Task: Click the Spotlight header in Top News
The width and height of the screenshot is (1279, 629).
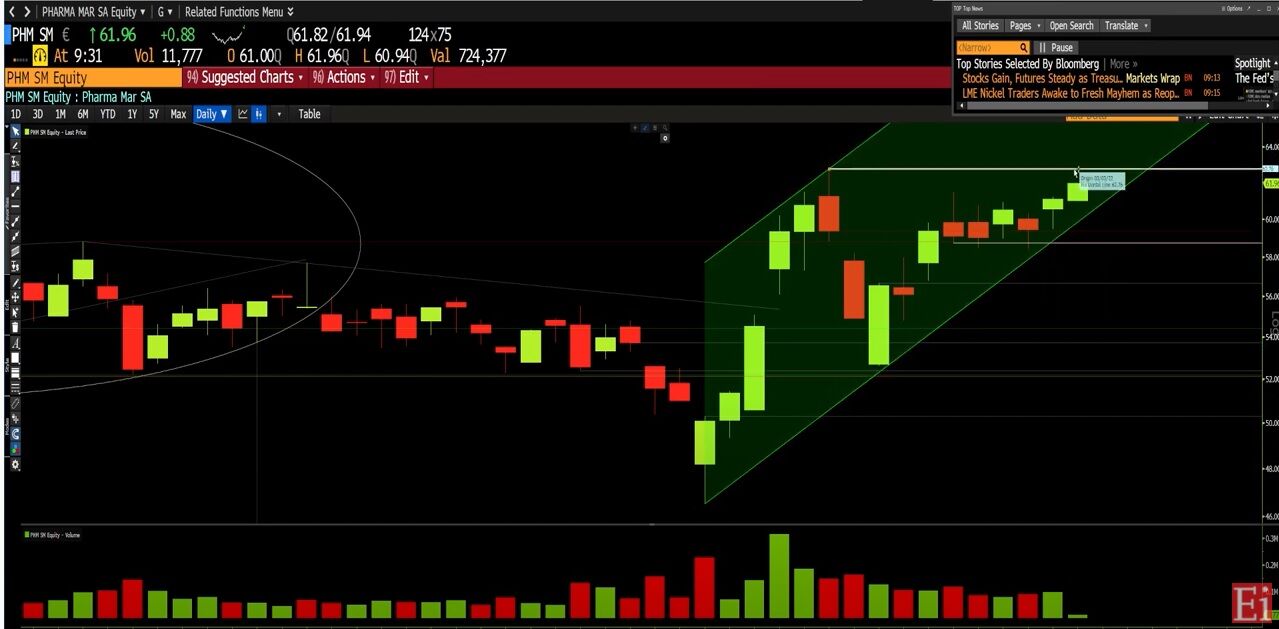Action: 1252,64
